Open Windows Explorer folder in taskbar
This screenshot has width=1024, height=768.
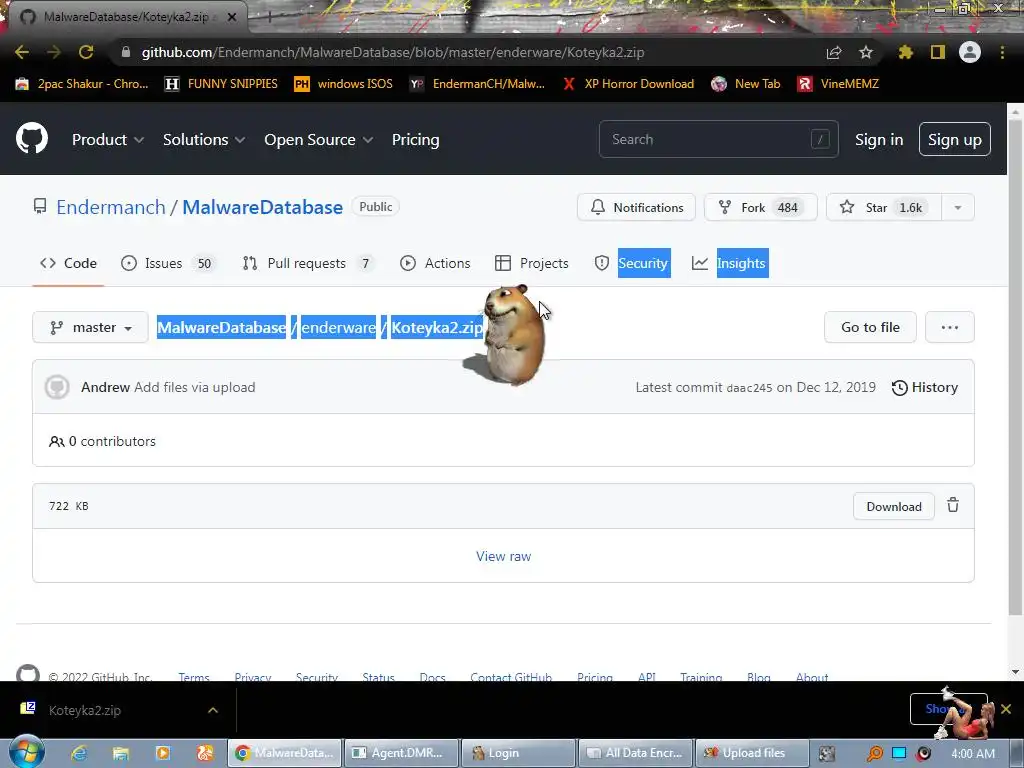[x=121, y=753]
